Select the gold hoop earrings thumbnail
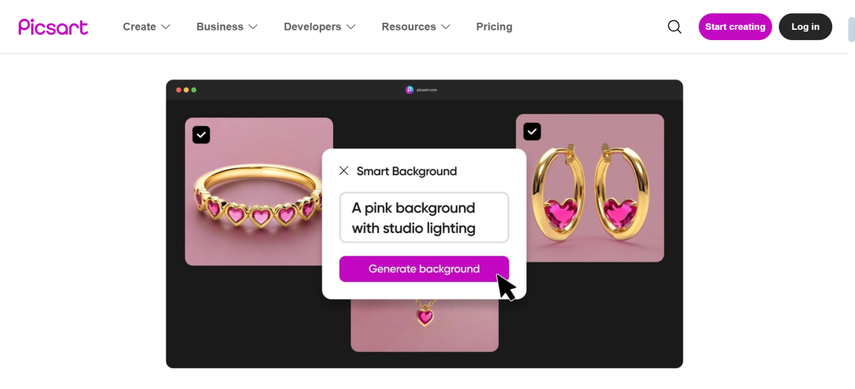The width and height of the screenshot is (855, 389). [x=590, y=188]
